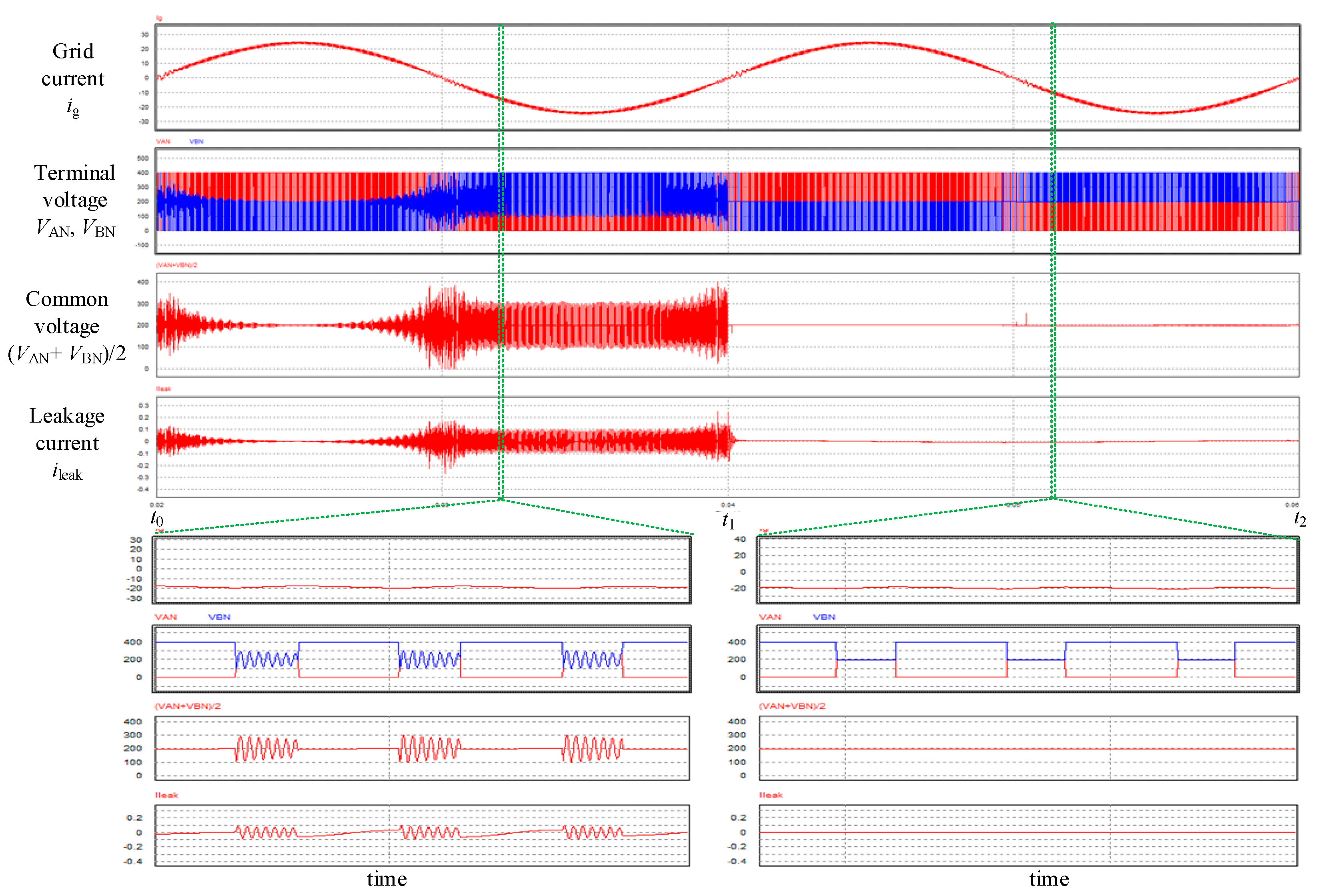
Task: Click the 0.04 tick on main time axis
Action: [x=728, y=505]
